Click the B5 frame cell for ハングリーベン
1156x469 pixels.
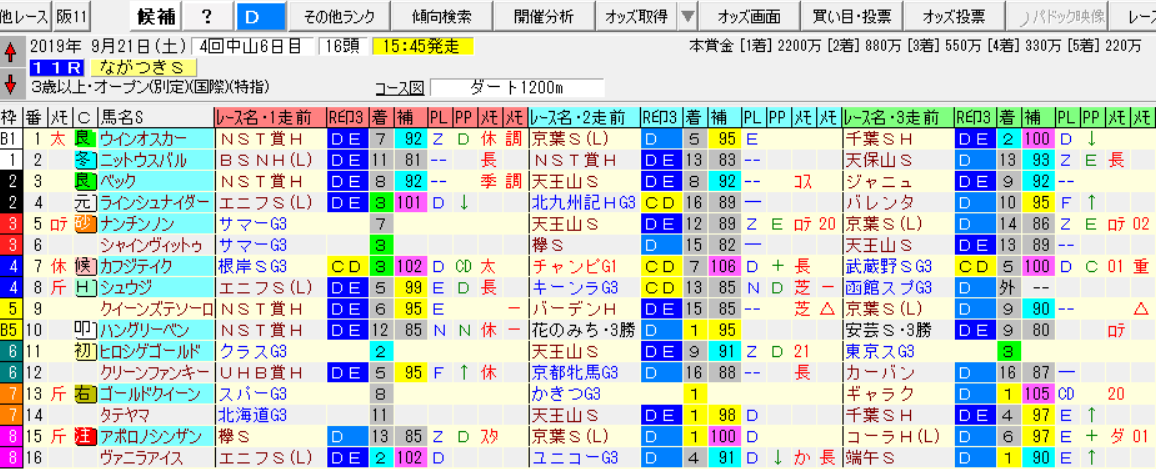[x=10, y=330]
